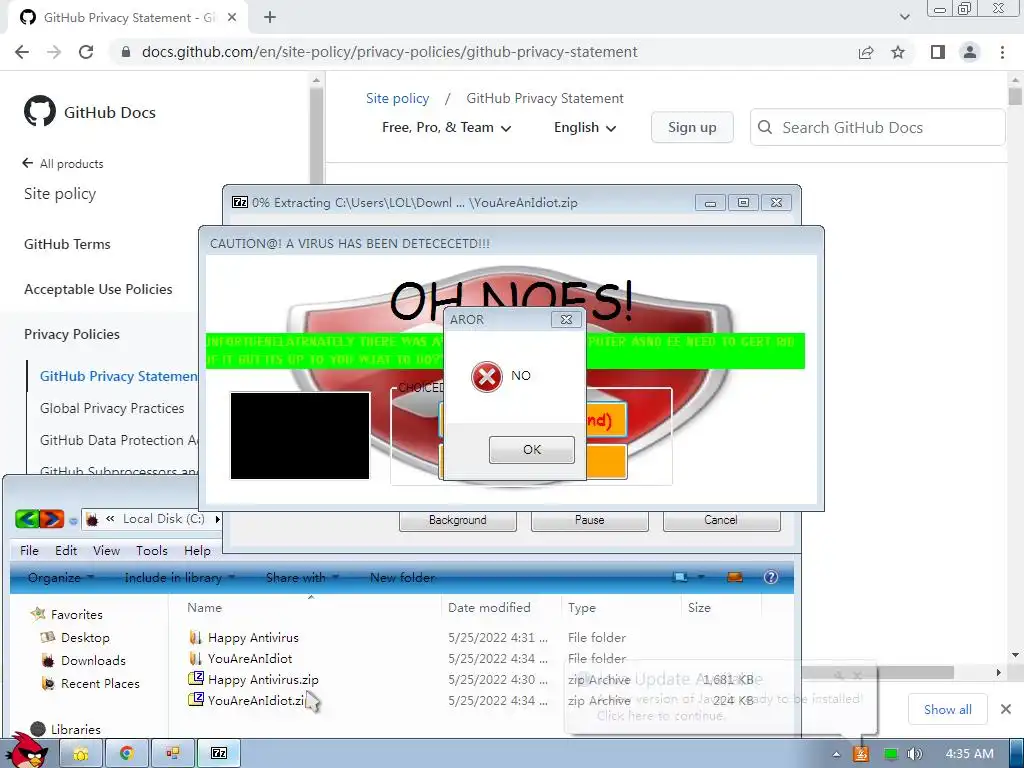Close the GitHub Privacy Statement tab

(232, 18)
